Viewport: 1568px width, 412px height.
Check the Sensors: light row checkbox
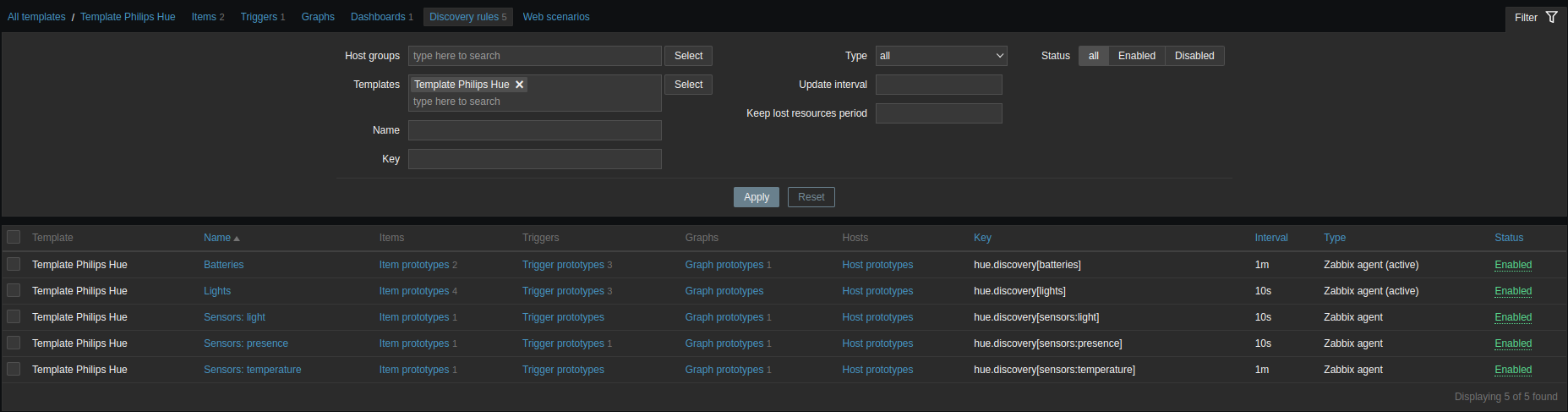pyautogui.click(x=14, y=316)
